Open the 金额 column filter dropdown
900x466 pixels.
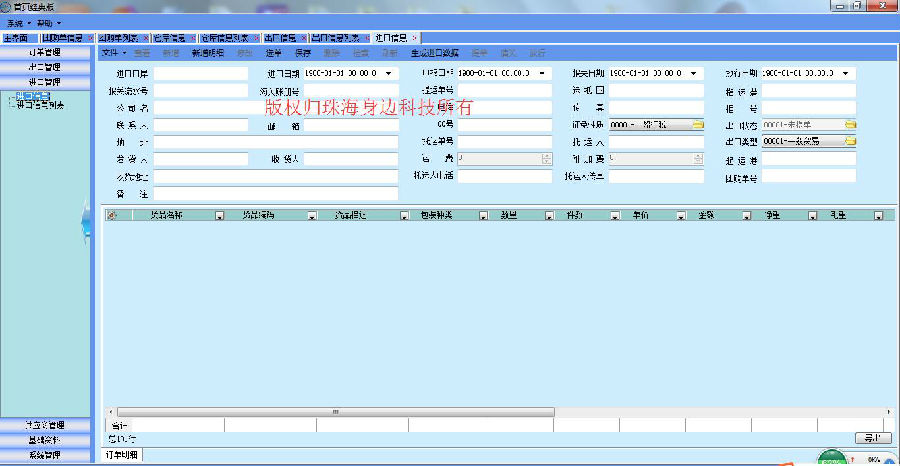pos(747,216)
